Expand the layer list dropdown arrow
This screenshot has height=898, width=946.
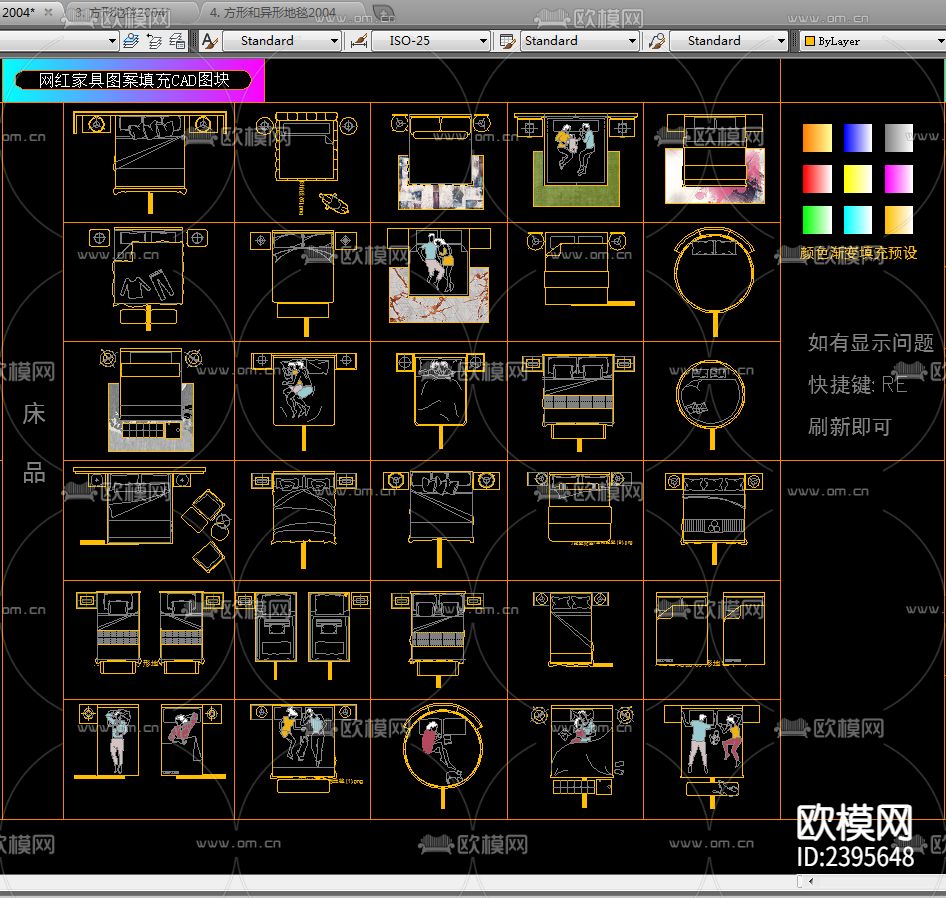(112, 41)
